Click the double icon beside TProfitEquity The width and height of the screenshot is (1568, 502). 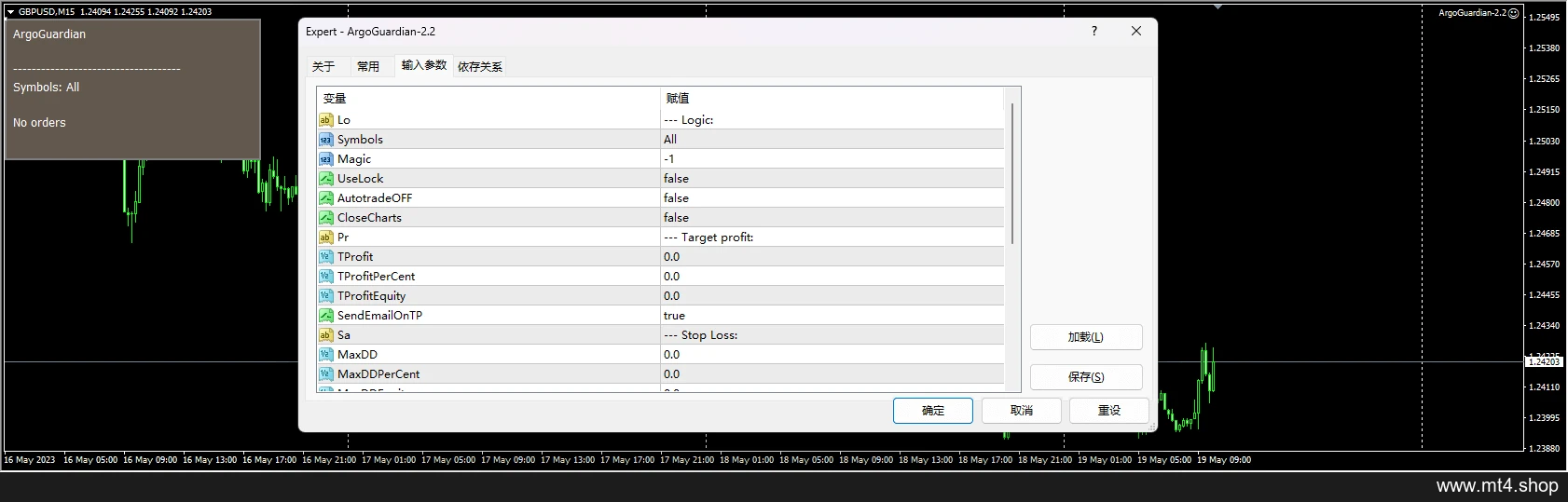pos(325,296)
